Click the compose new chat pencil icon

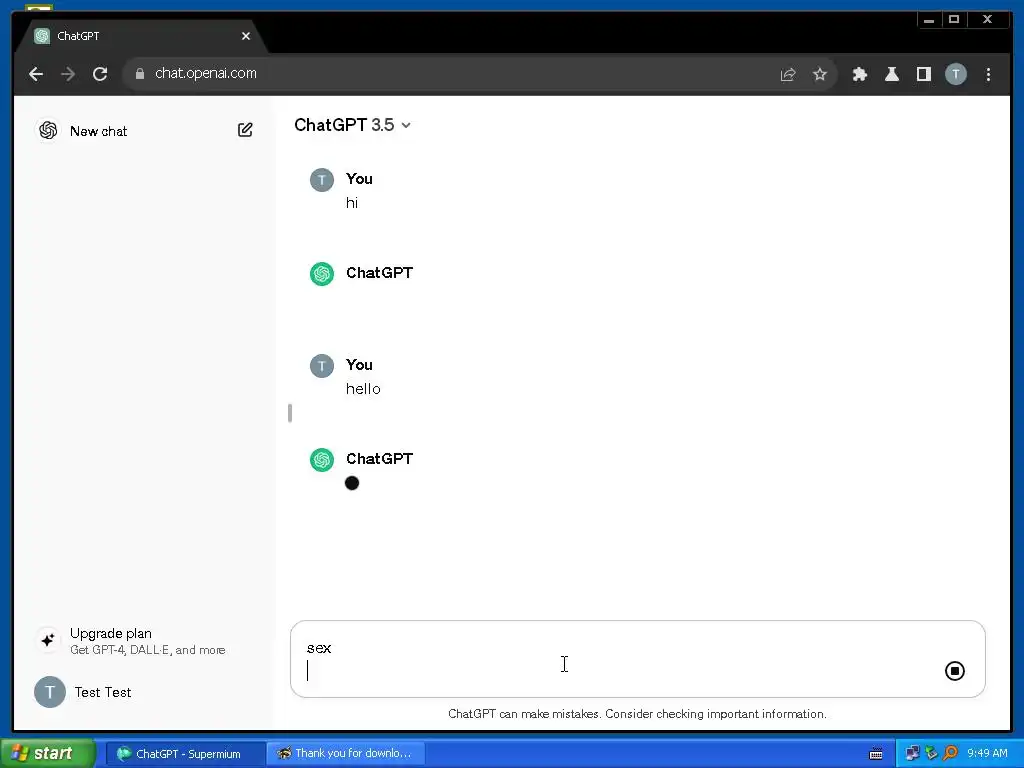(245, 130)
